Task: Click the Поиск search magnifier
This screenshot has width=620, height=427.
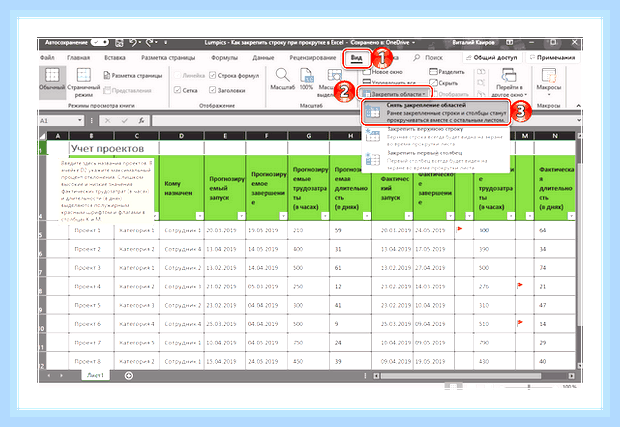Action: (x=416, y=58)
